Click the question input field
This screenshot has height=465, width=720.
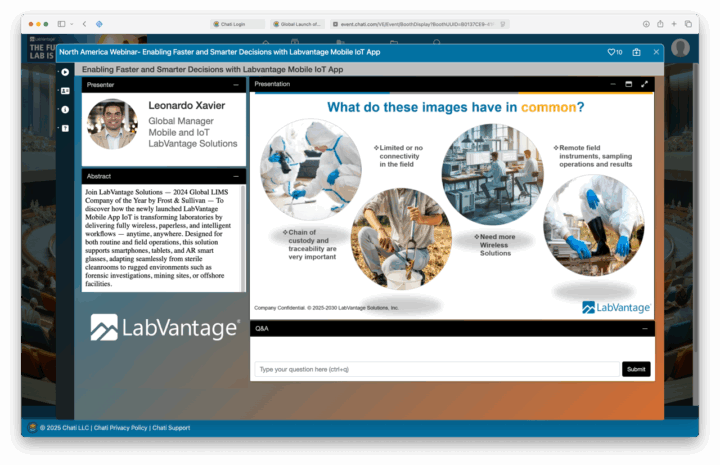click(x=436, y=369)
